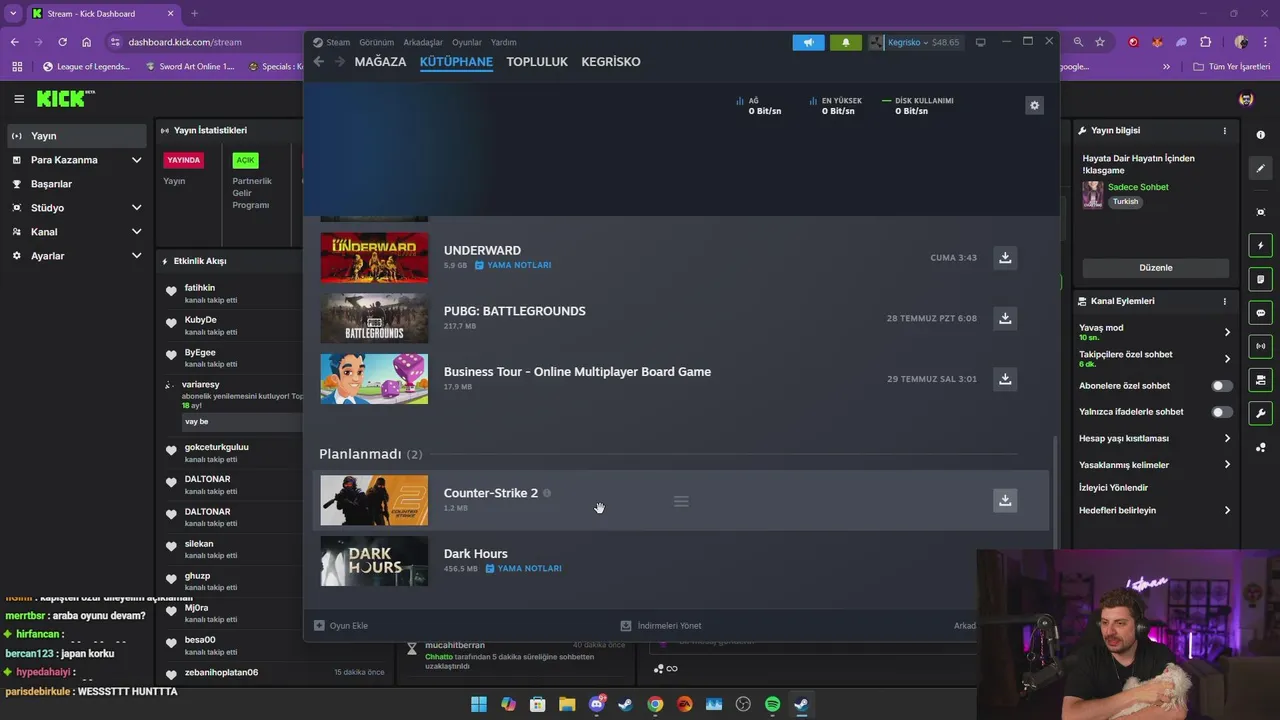Open File Explorer from taskbar
Screen dimensions: 1280x720
[567, 704]
